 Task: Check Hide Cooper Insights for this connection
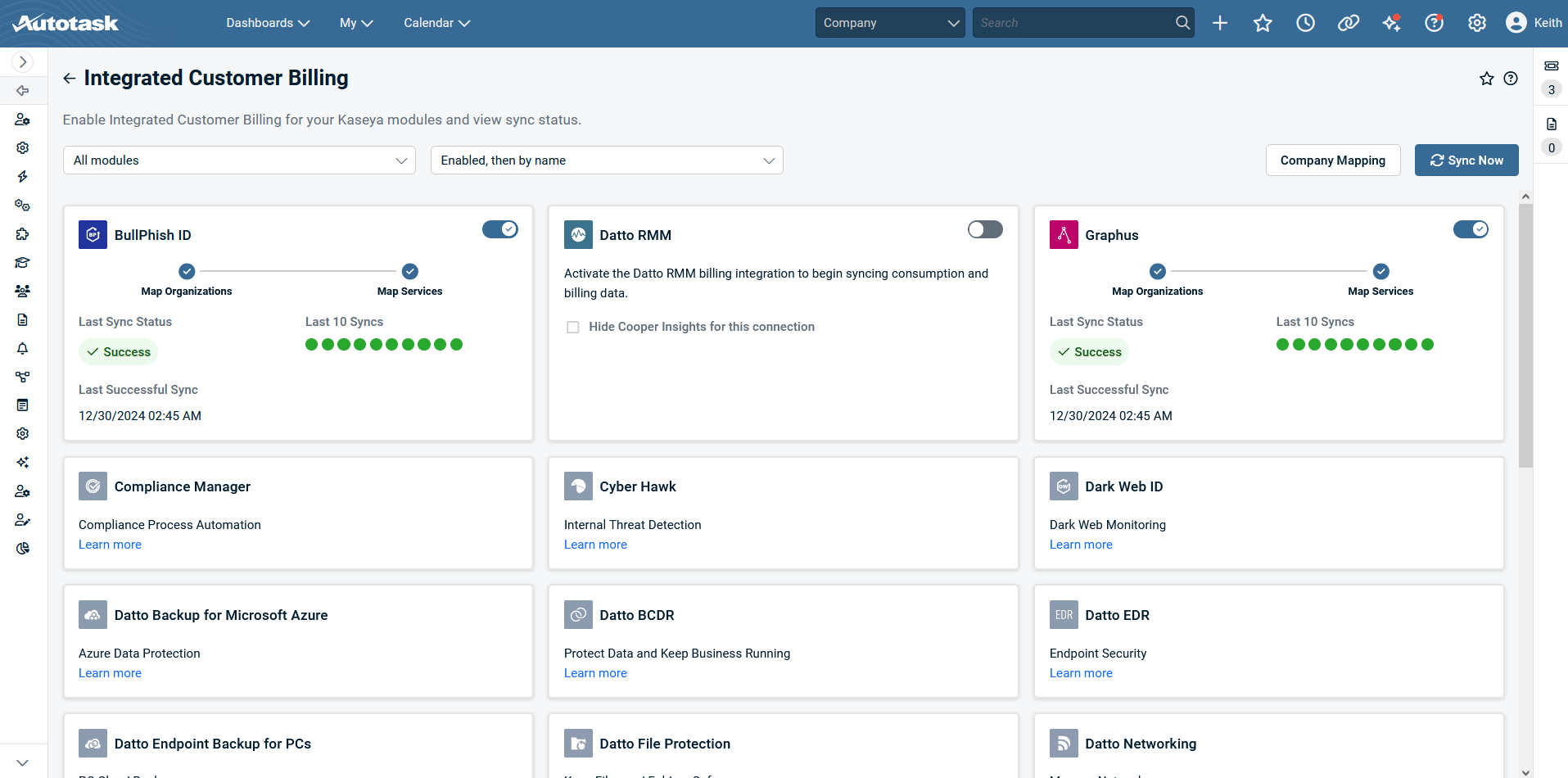[573, 327]
